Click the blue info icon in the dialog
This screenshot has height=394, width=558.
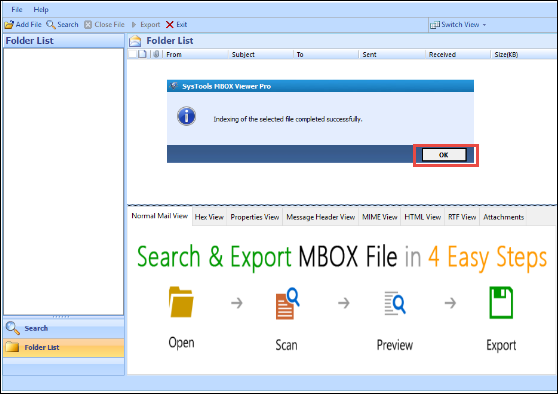pos(186,116)
